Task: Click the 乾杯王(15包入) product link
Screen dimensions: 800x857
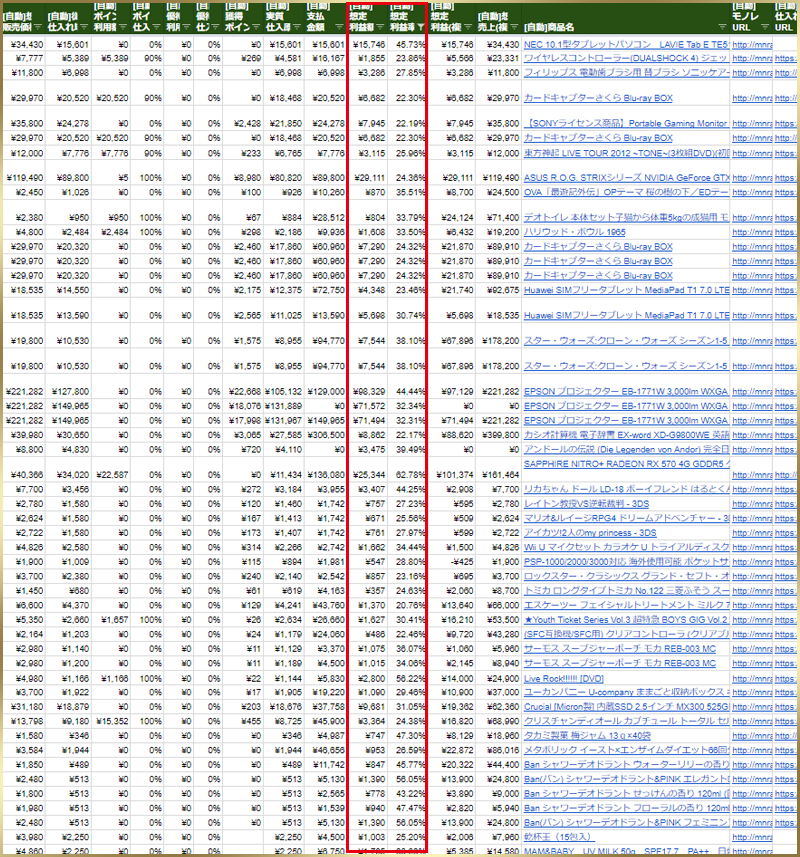Action: coord(558,837)
